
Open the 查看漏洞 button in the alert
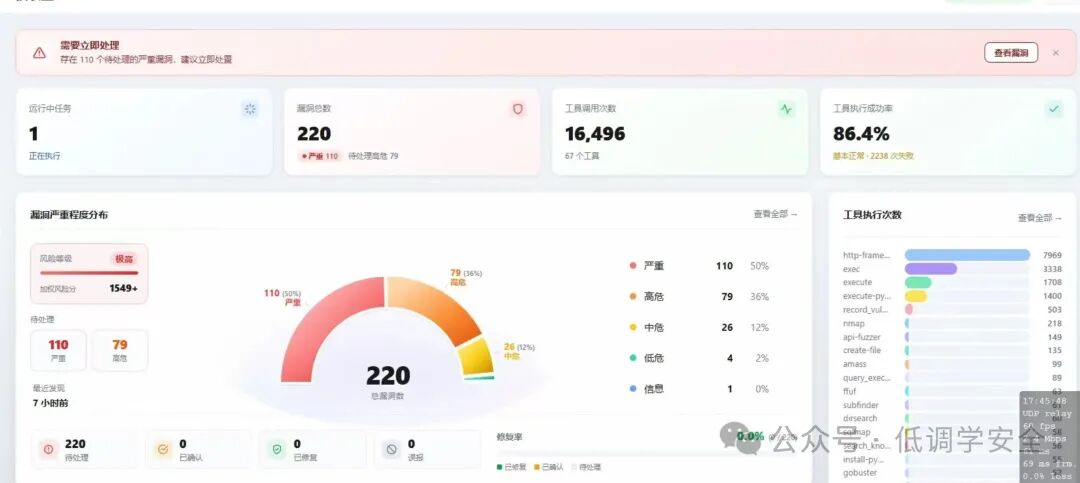(1010, 52)
